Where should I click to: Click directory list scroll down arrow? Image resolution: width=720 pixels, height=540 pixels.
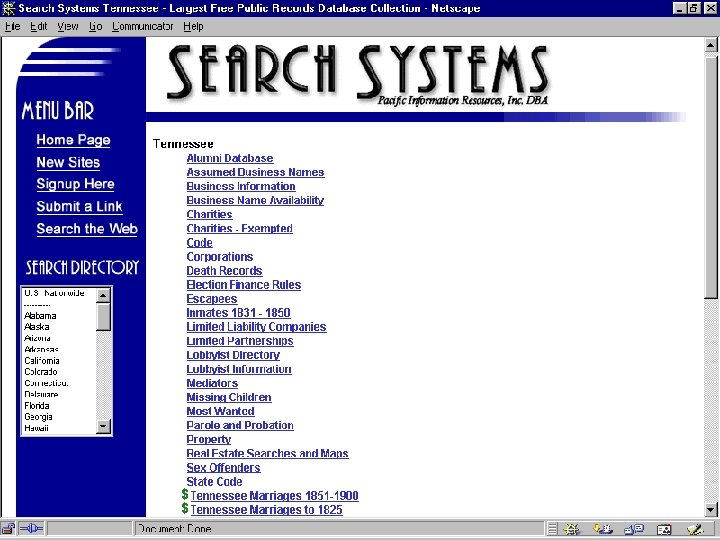click(103, 427)
